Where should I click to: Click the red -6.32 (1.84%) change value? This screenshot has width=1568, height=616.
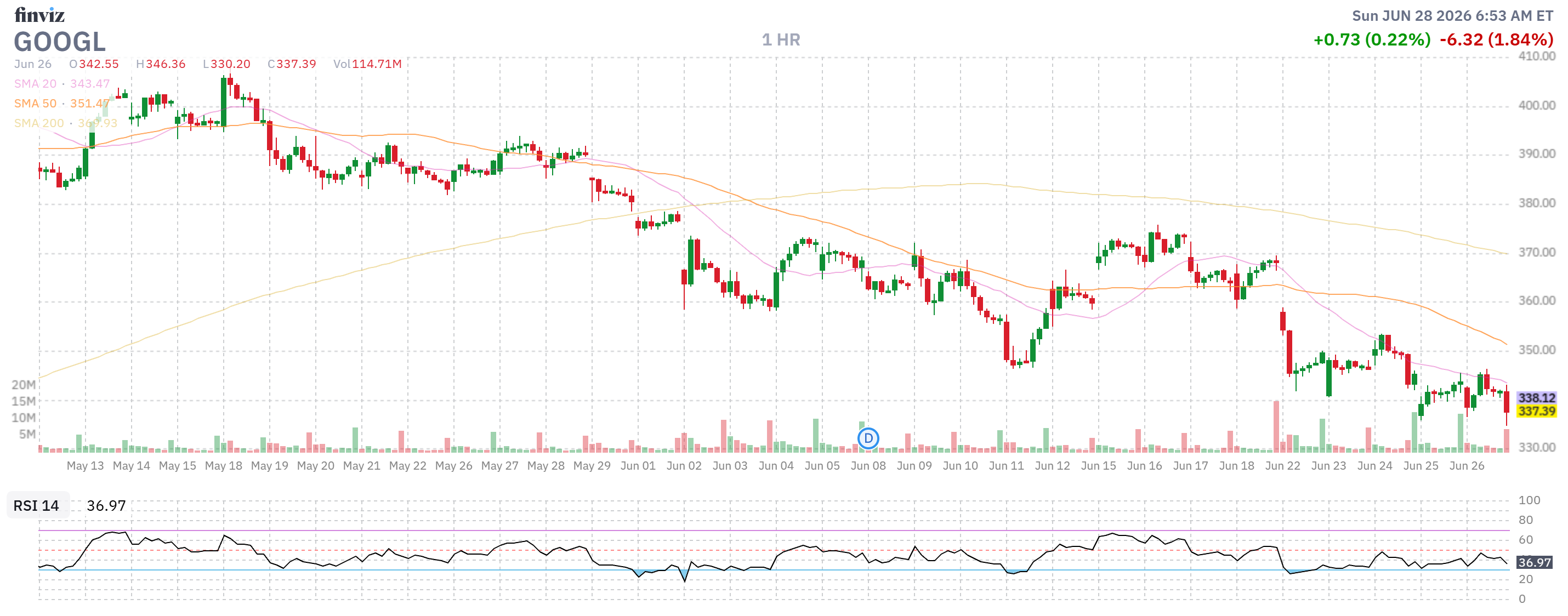(x=1496, y=39)
